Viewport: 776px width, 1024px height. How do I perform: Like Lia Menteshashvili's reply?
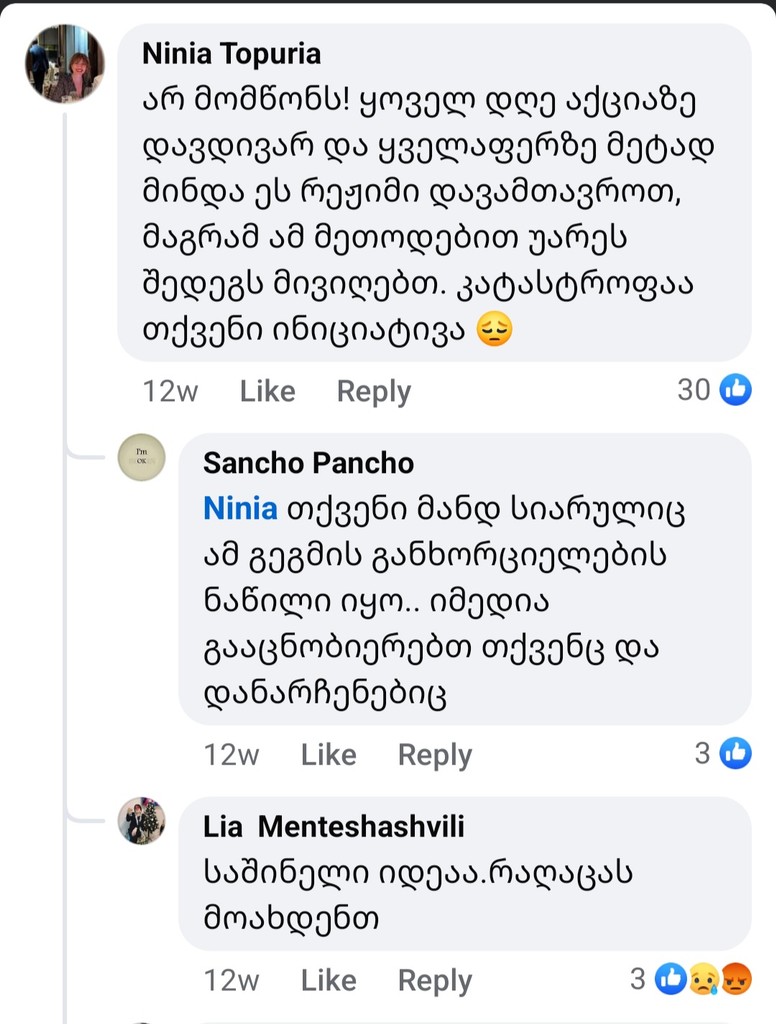328,980
